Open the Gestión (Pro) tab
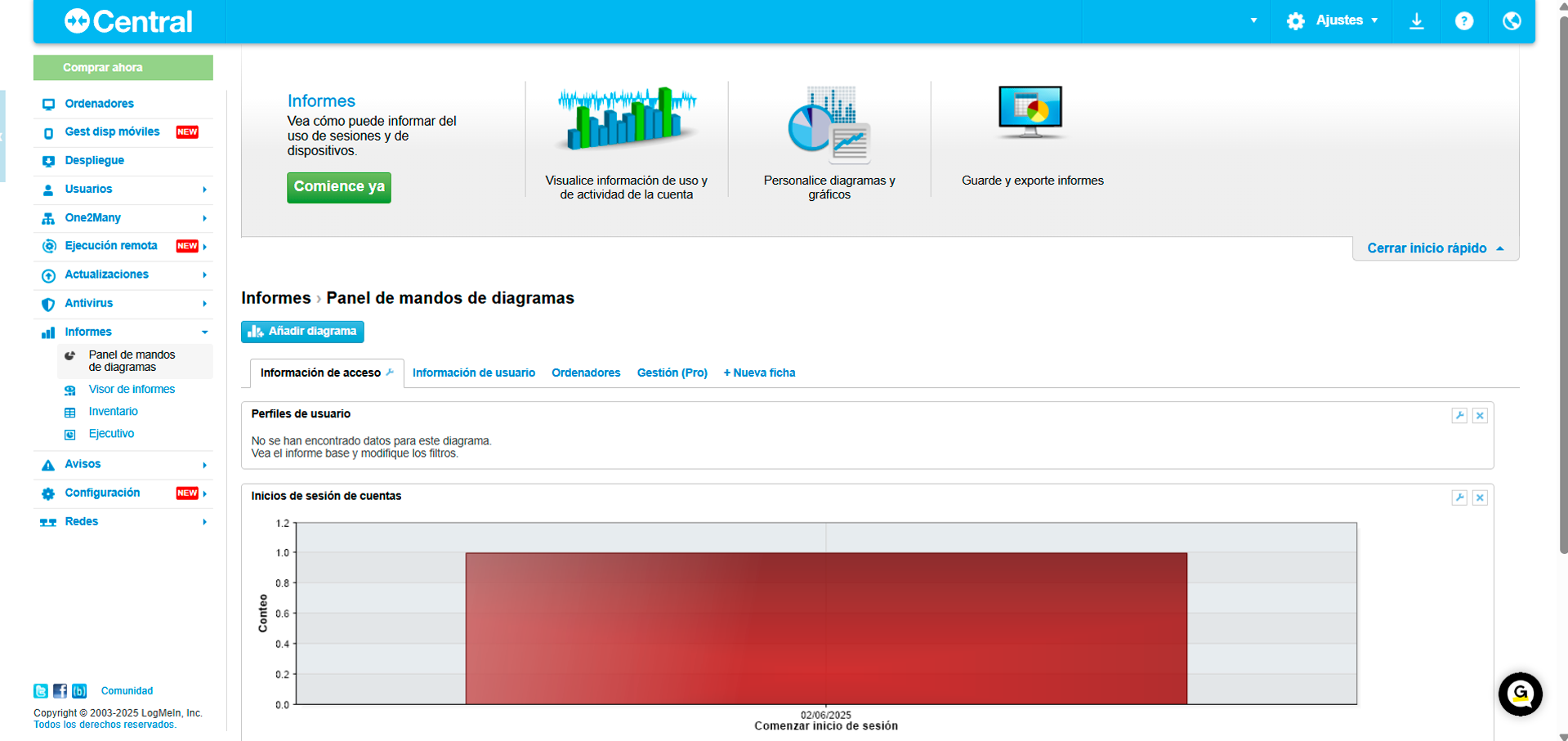 coord(672,373)
